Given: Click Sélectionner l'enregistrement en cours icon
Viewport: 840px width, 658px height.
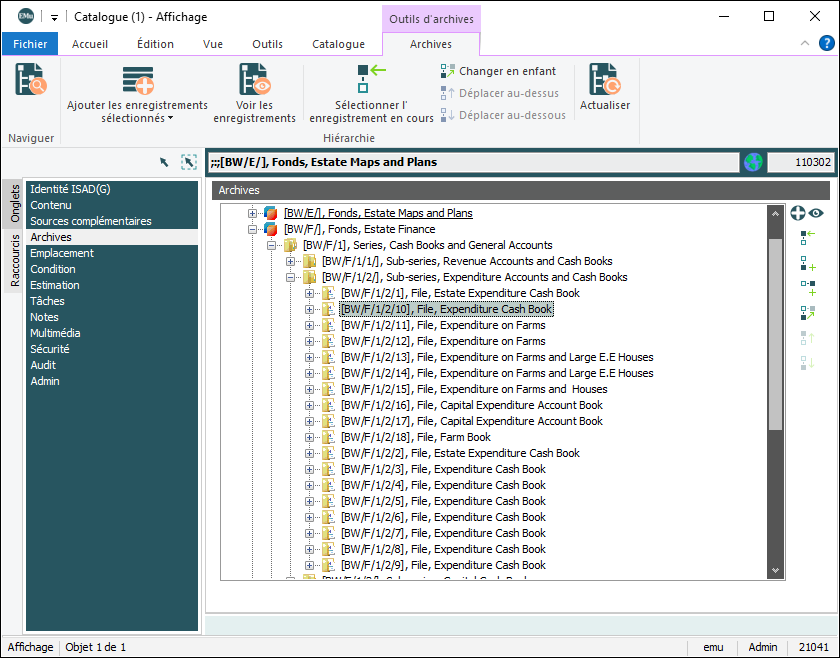Looking at the screenshot, I should (370, 80).
